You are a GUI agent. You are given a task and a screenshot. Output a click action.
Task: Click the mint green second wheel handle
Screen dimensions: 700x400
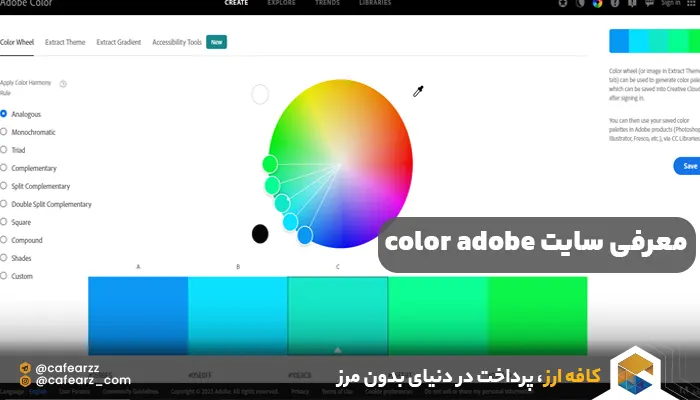coord(272,185)
